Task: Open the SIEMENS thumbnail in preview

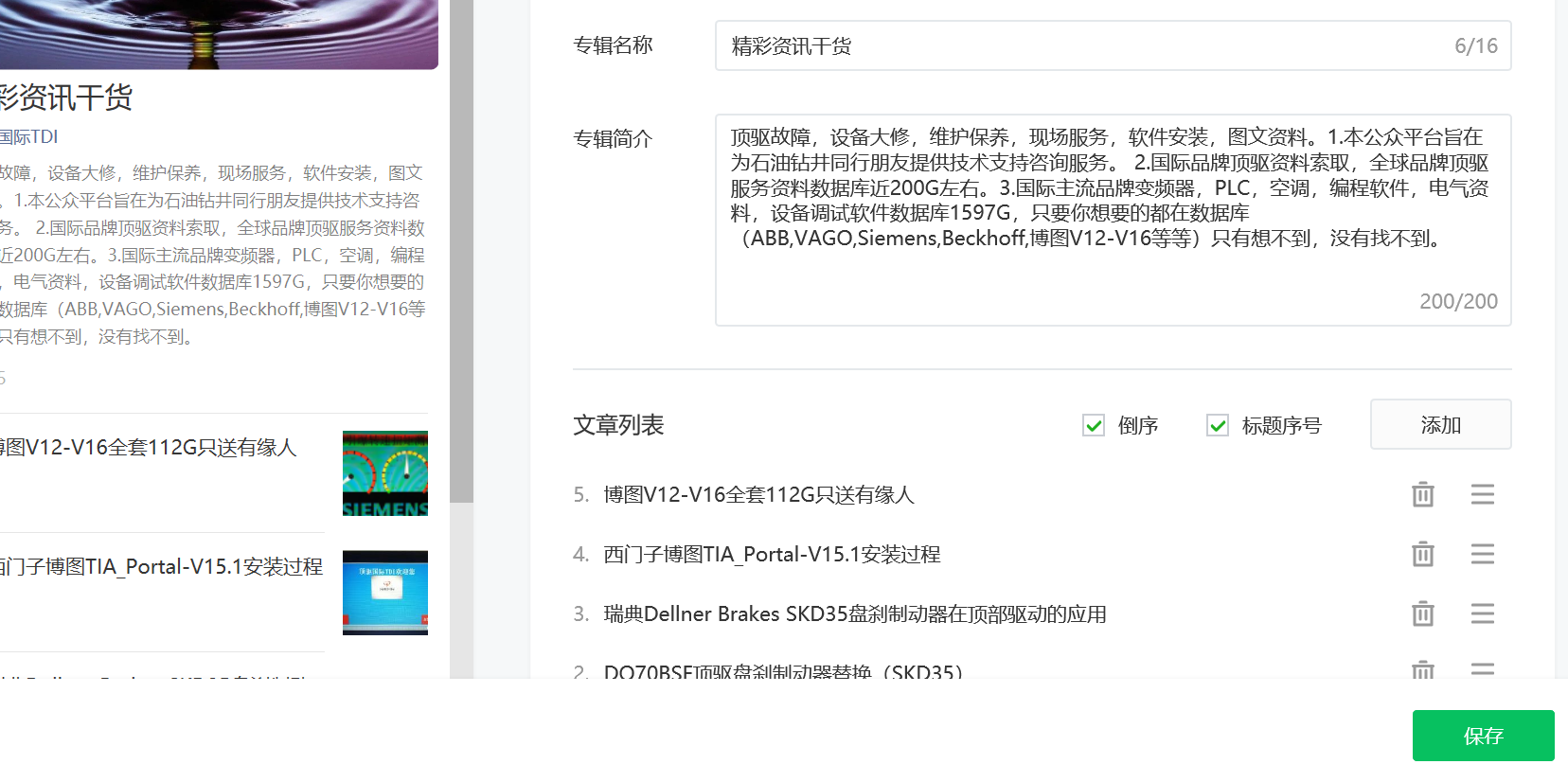Action: click(x=385, y=473)
